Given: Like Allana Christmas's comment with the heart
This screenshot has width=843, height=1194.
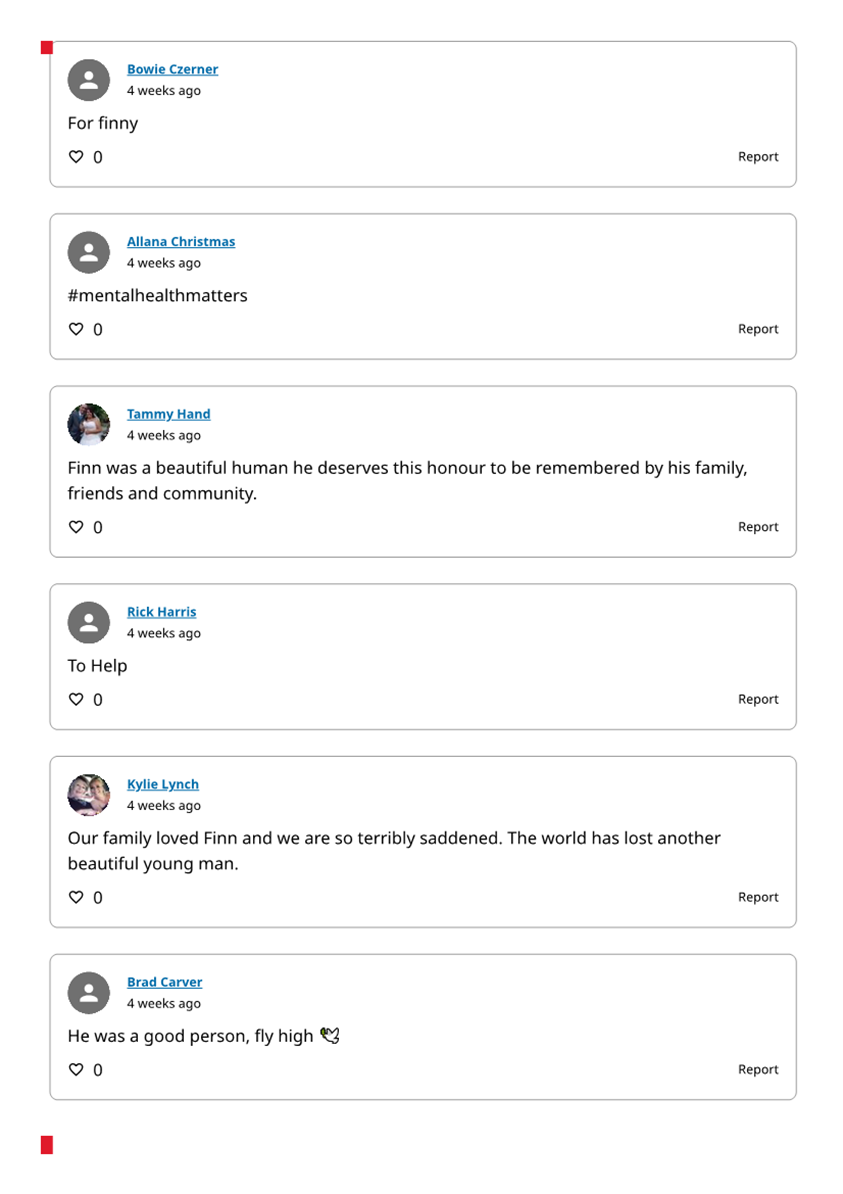Looking at the screenshot, I should click(76, 329).
